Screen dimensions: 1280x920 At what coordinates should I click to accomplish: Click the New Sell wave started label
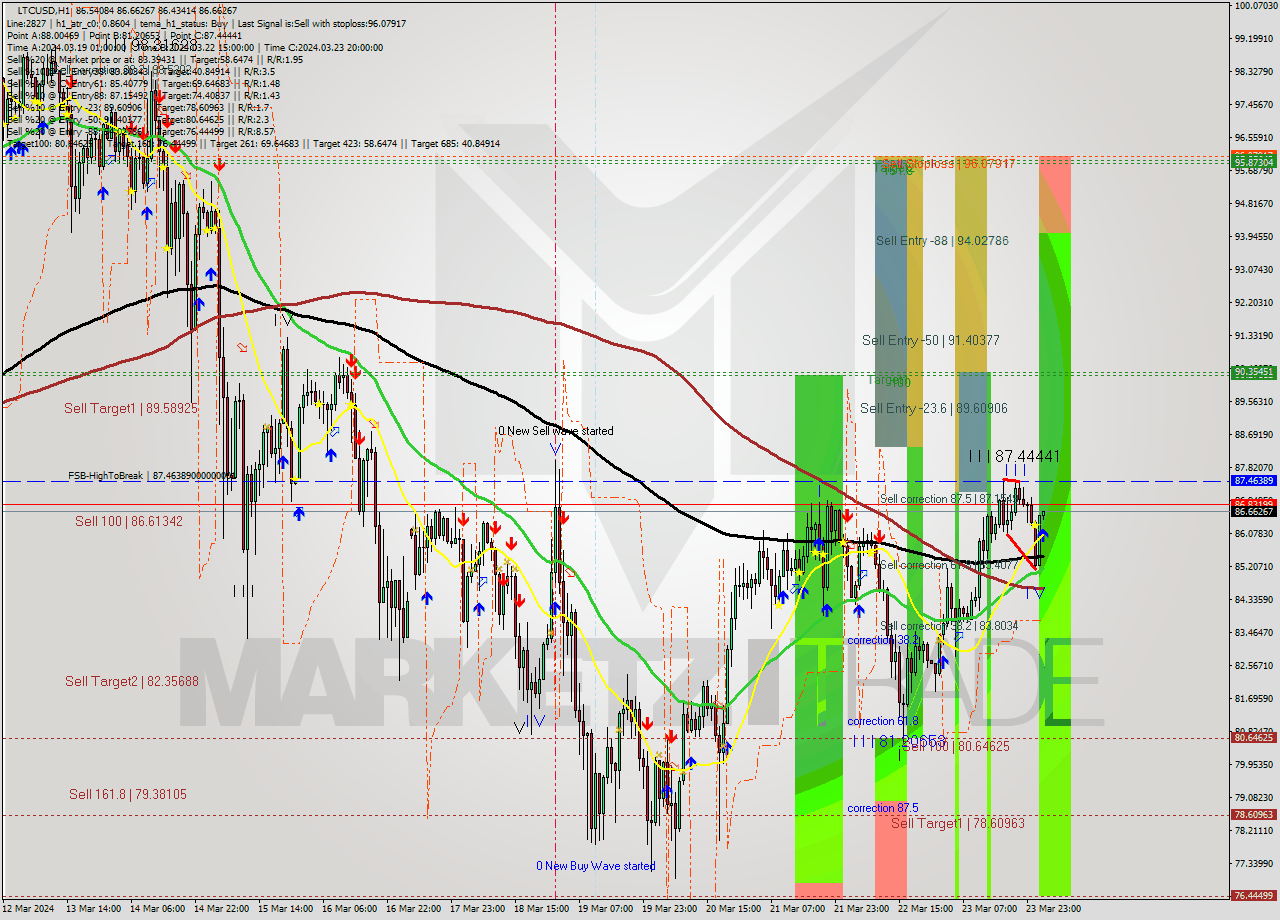point(557,431)
